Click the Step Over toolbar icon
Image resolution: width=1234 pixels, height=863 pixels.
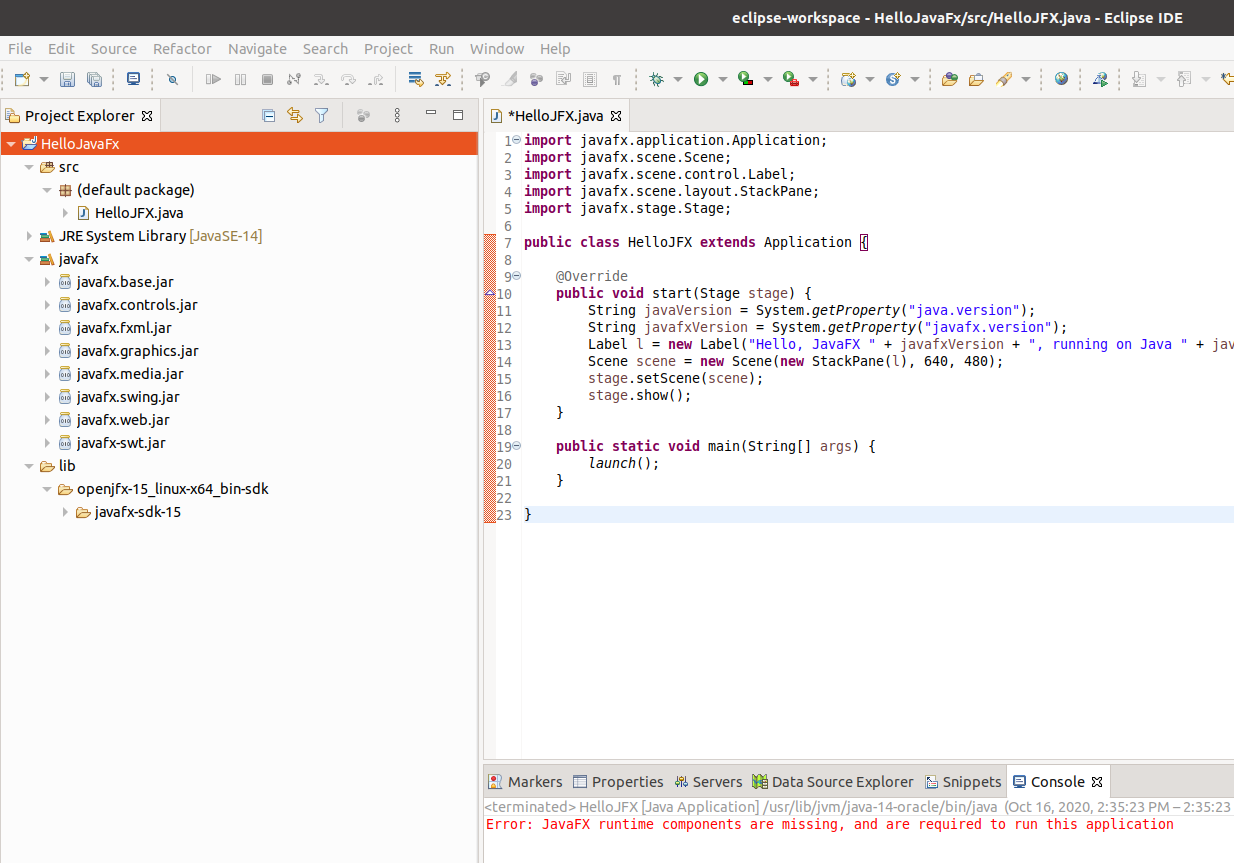[348, 79]
